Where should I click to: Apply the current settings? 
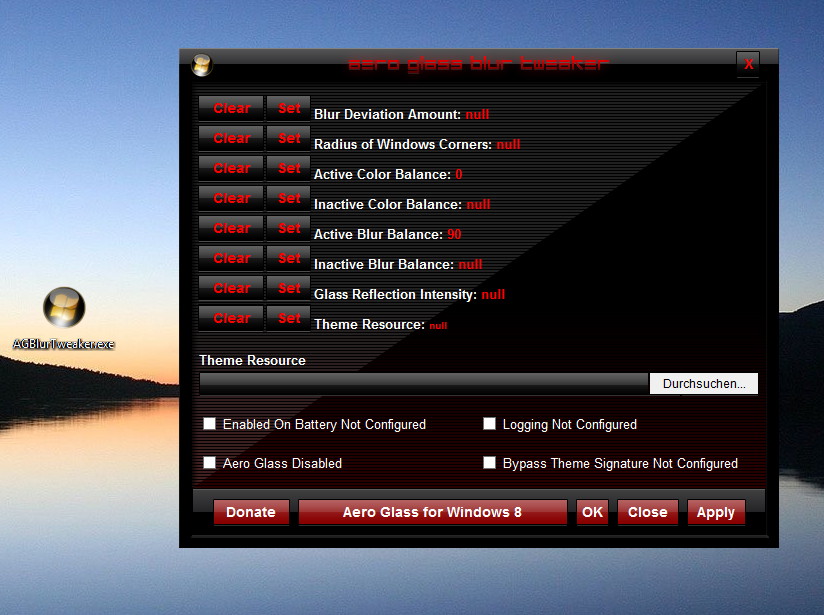716,512
